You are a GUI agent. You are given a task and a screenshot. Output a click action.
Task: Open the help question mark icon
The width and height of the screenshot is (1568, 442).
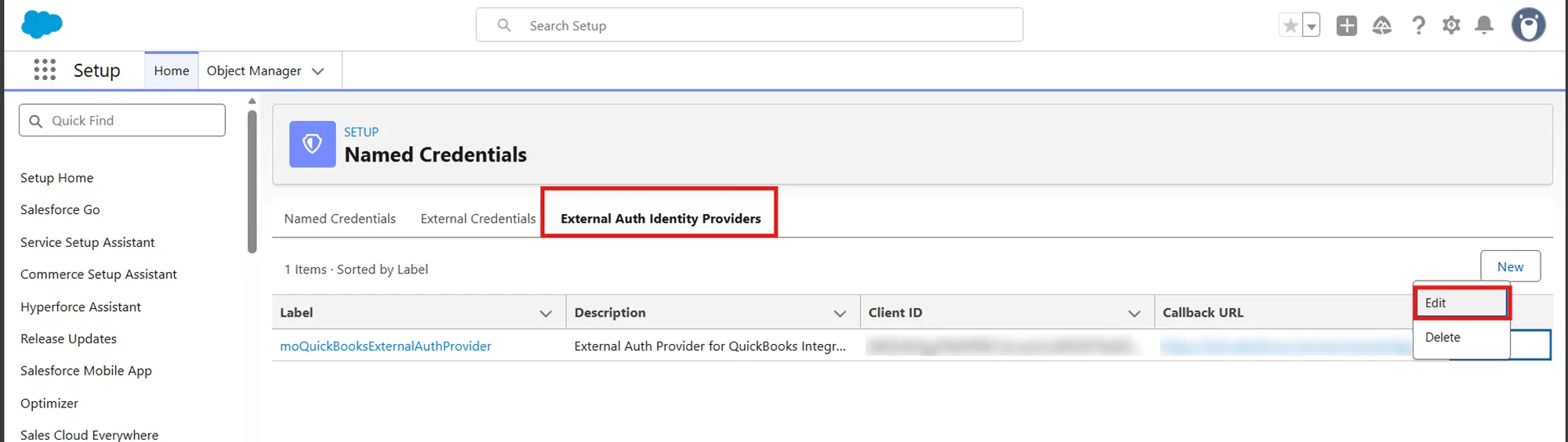(1418, 26)
